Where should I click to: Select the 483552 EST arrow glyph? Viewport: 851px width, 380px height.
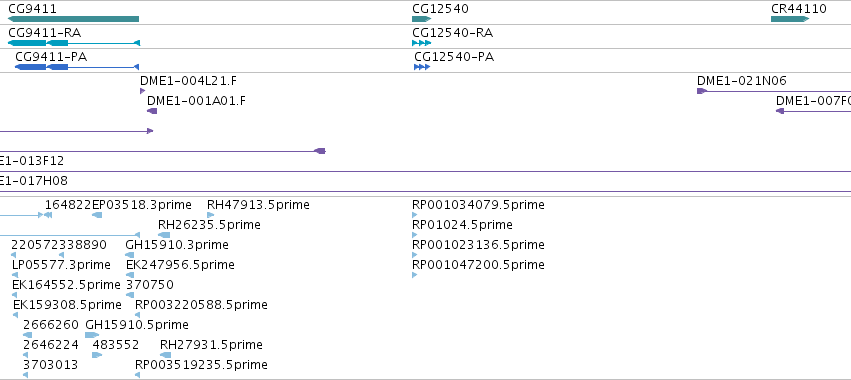click(97, 355)
